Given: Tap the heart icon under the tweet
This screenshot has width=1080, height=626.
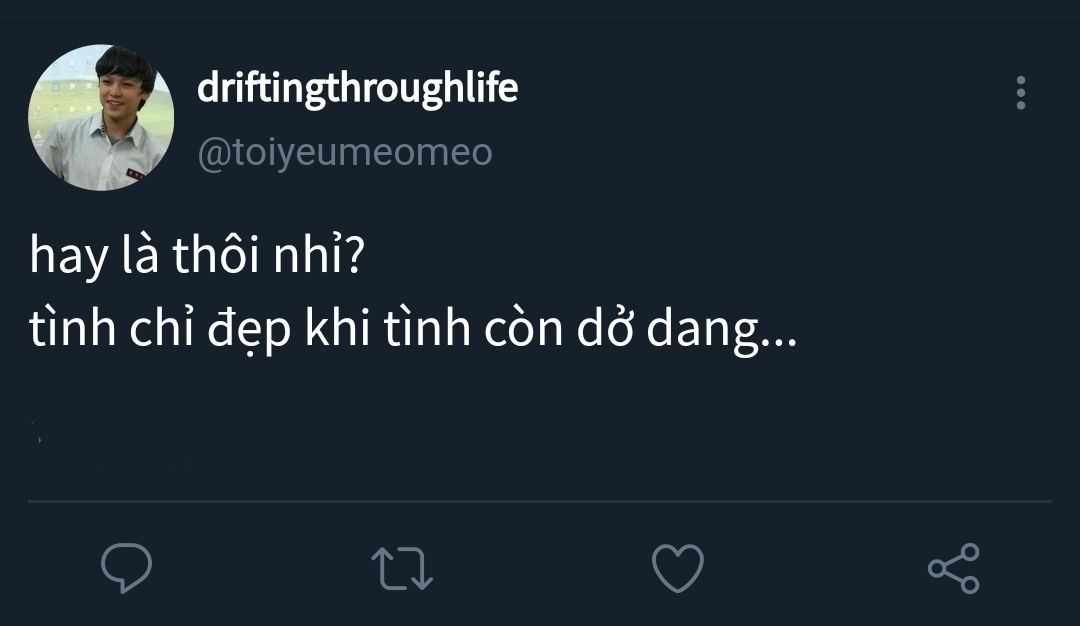Looking at the screenshot, I should pyautogui.click(x=677, y=567).
